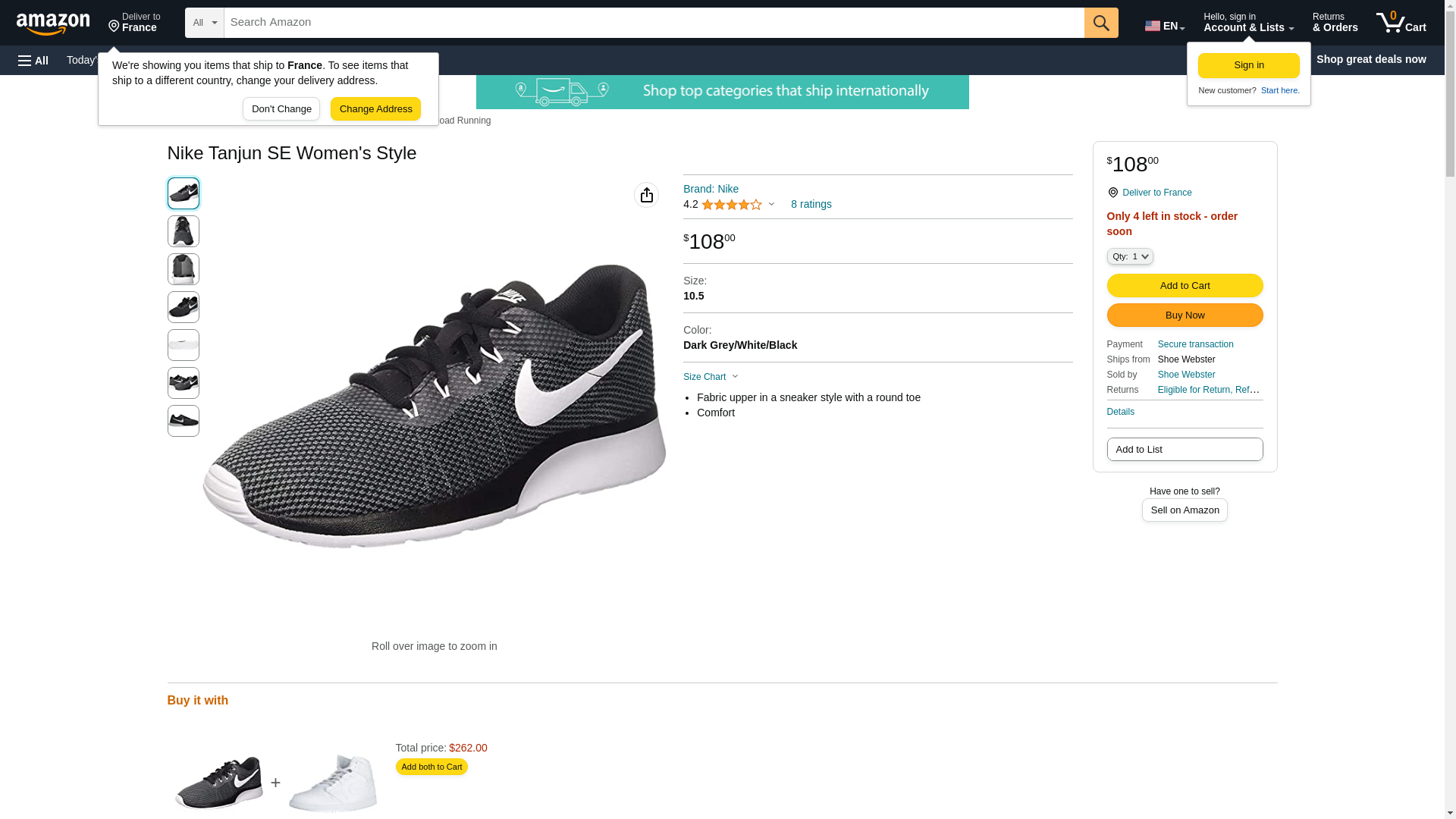Open the search category All dropdown

pos(204,23)
